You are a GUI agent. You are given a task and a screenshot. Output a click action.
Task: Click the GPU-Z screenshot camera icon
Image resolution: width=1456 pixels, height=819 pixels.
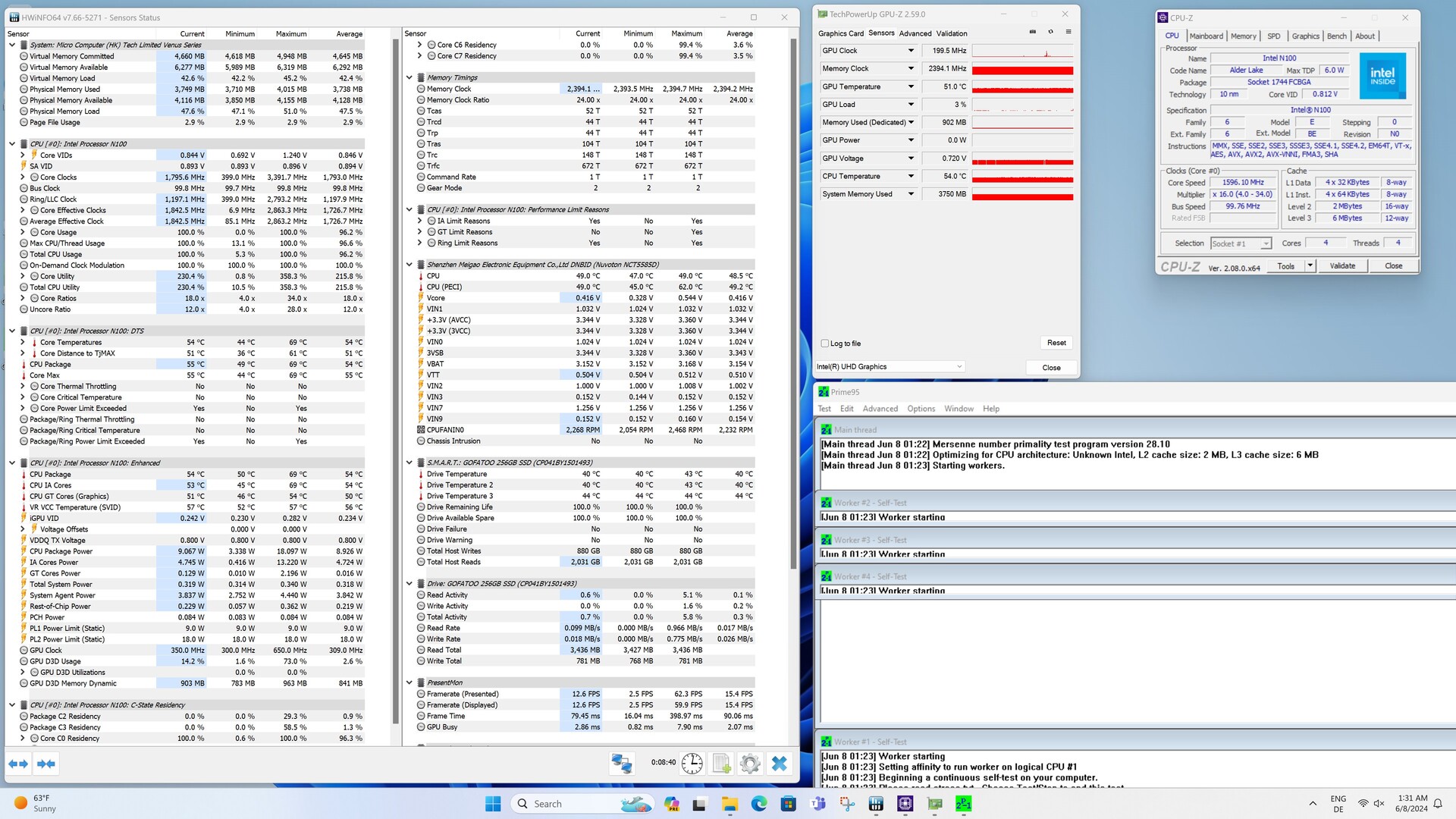[1032, 32]
